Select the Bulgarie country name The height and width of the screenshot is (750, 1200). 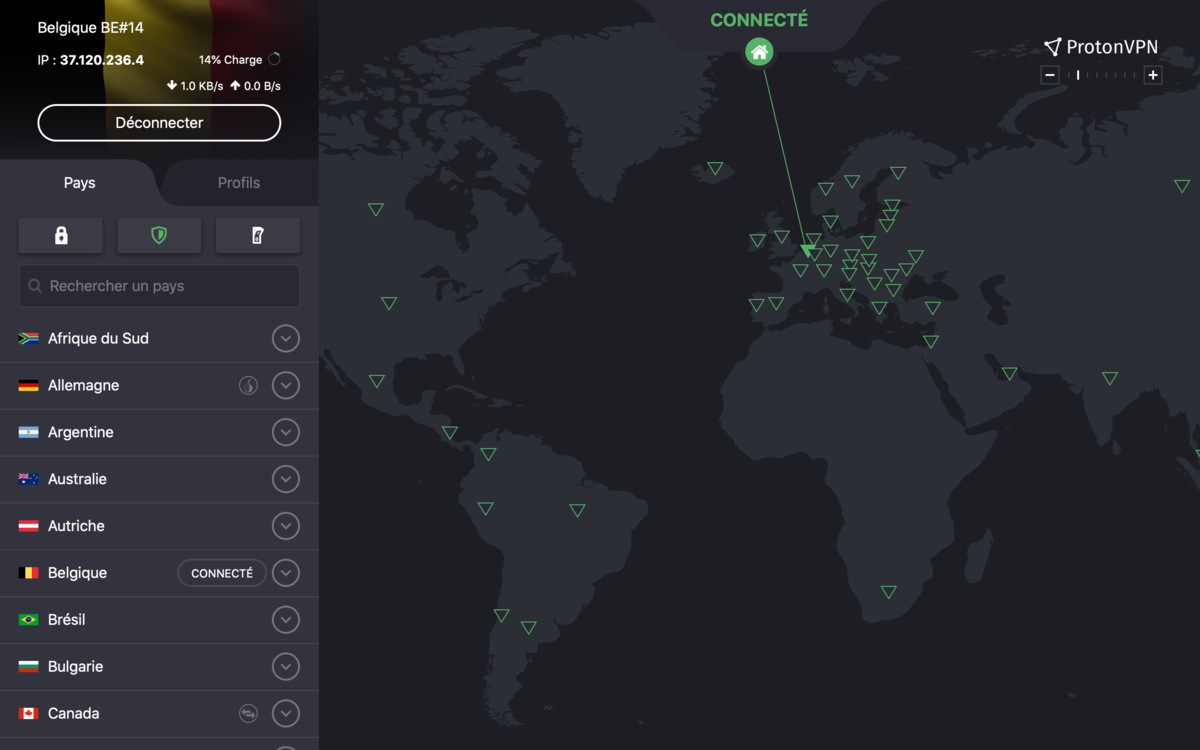[75, 667]
